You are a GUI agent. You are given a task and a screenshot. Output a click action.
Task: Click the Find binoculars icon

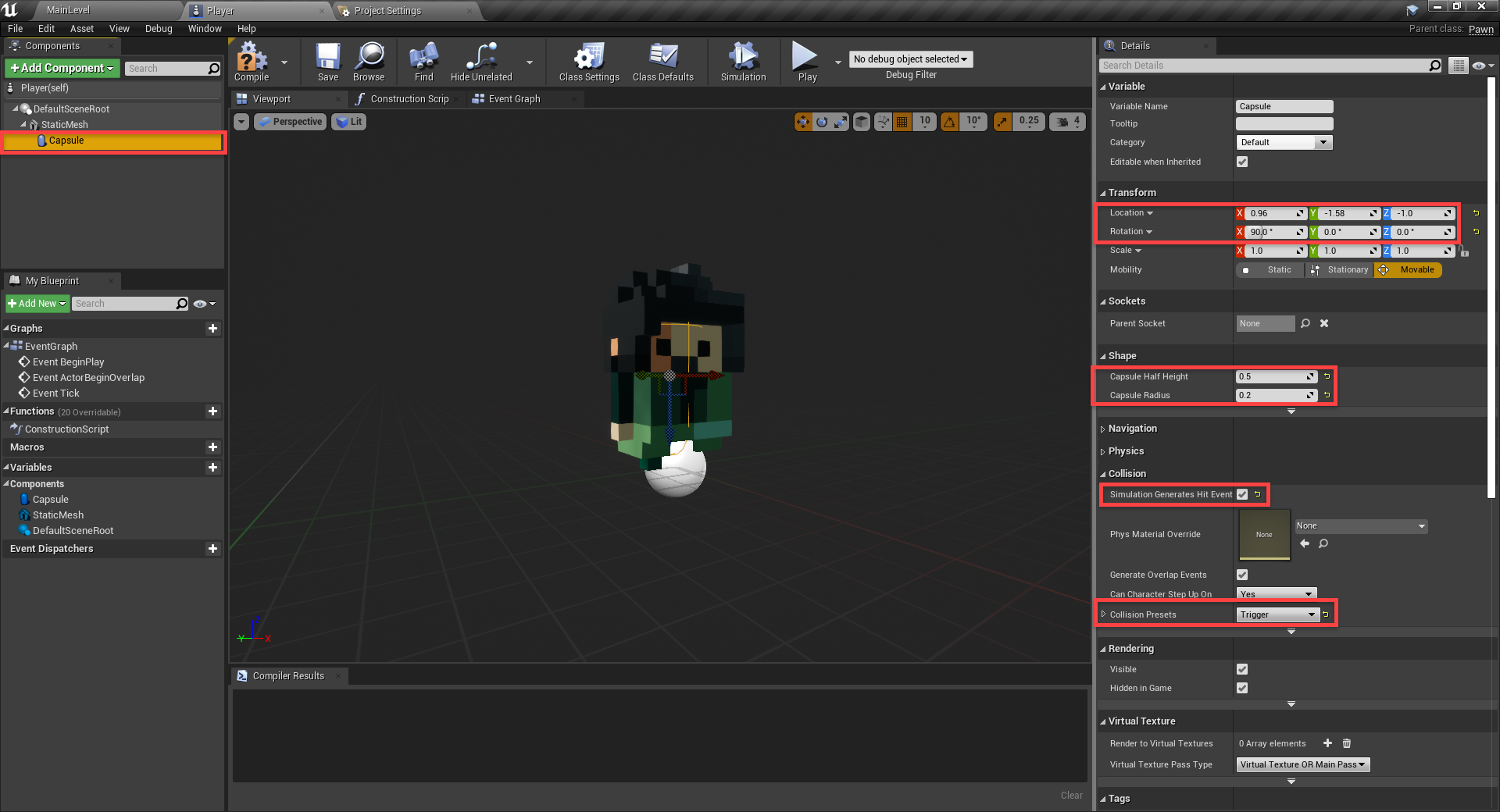(x=423, y=62)
